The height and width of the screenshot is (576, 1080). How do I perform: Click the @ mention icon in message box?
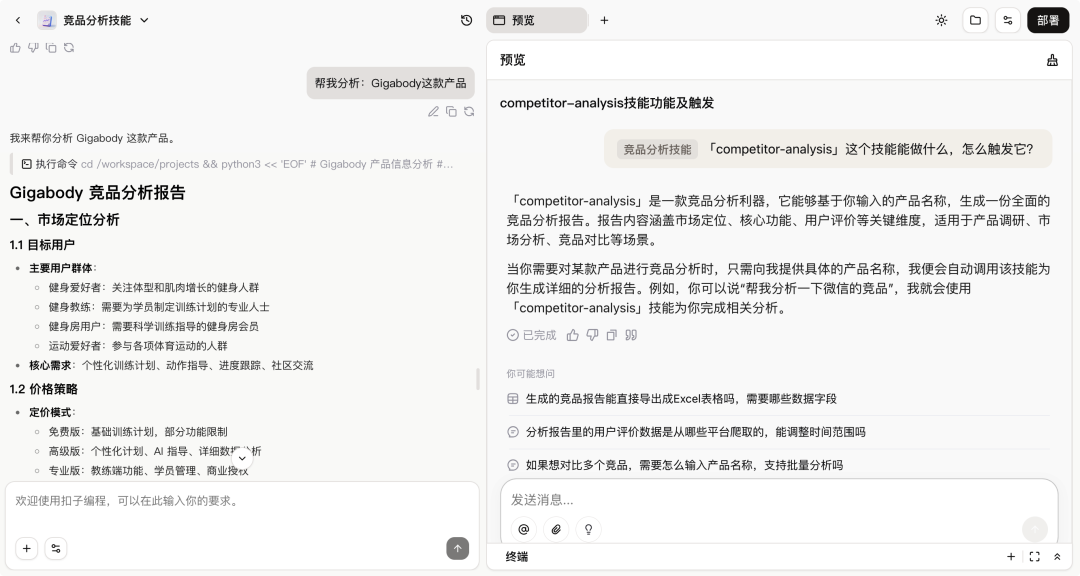point(523,529)
